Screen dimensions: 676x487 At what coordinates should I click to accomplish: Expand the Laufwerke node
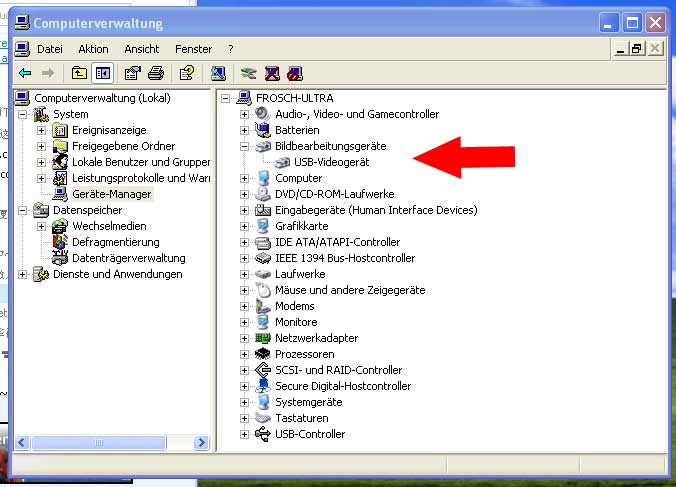[x=244, y=274]
